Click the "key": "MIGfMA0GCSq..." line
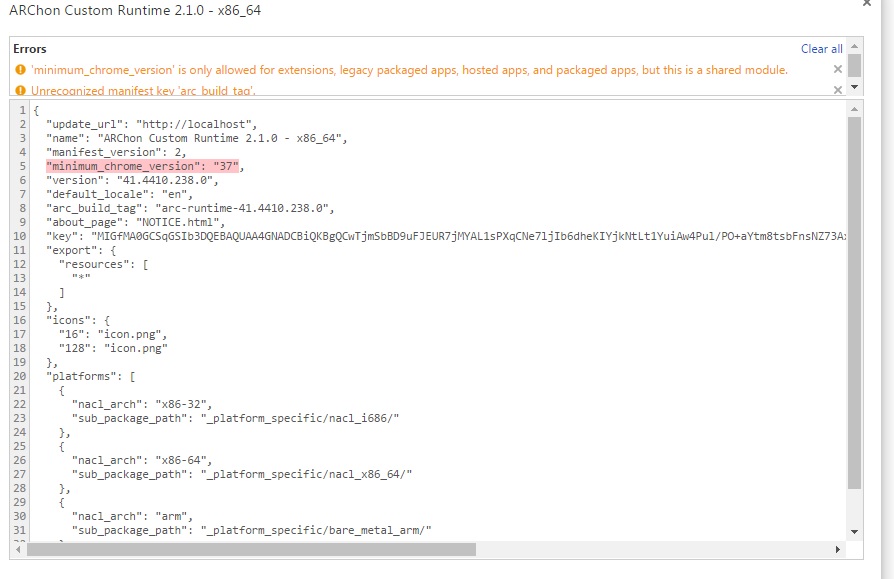This screenshot has height=579, width=894. point(446,236)
